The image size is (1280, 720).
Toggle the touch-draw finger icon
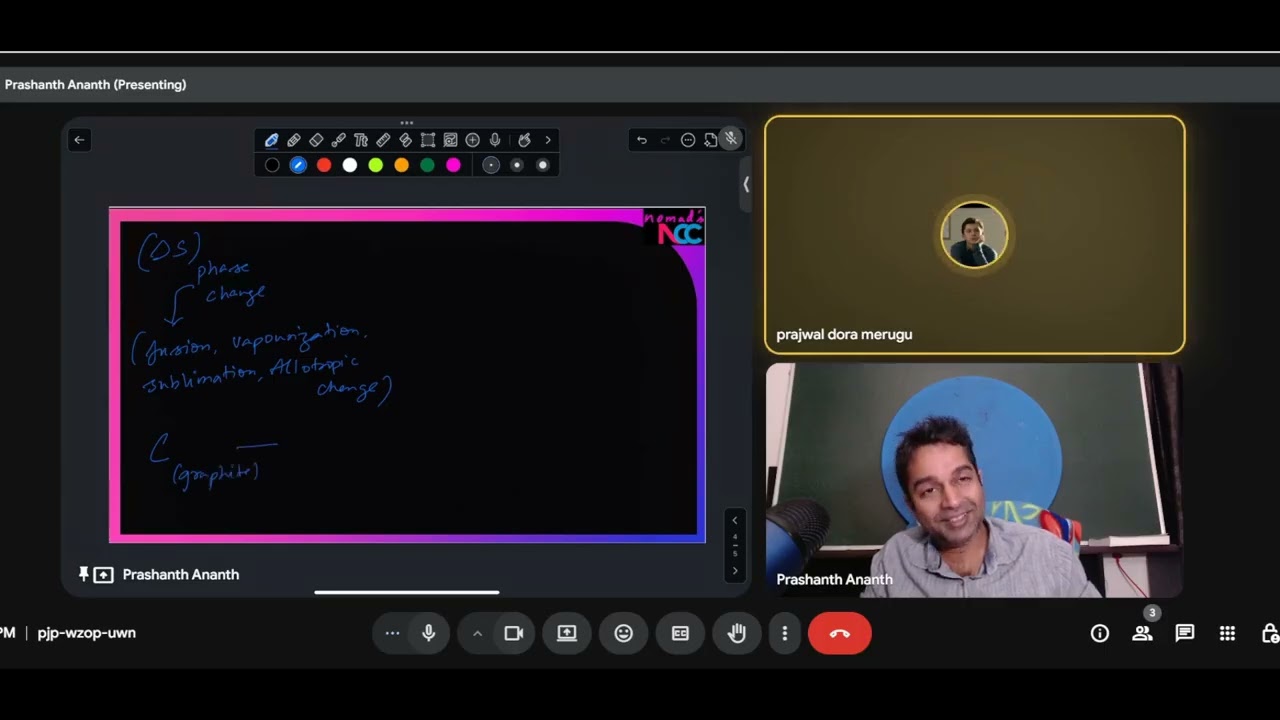[x=524, y=140]
